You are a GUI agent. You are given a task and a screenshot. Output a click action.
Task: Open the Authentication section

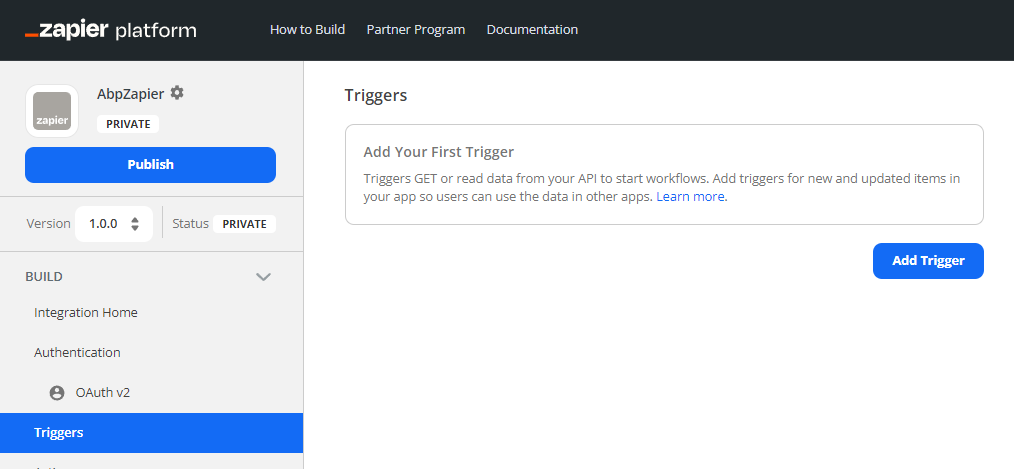[78, 353]
